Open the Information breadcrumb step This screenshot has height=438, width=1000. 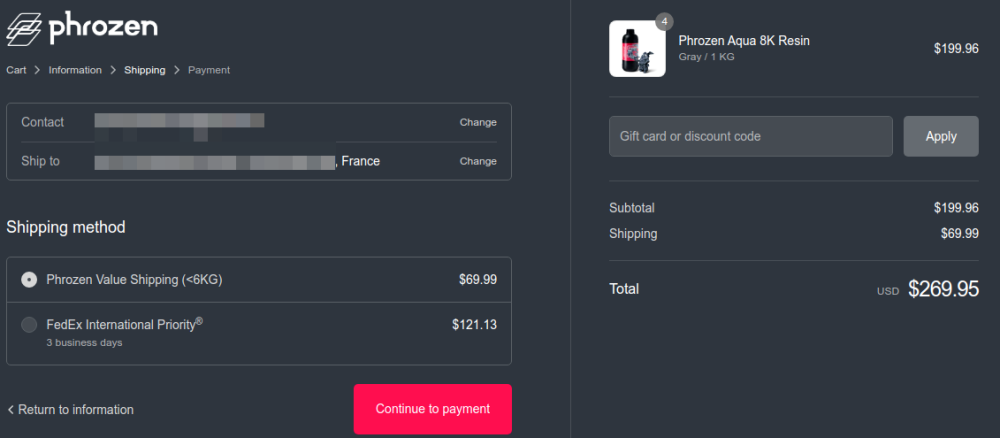75,70
